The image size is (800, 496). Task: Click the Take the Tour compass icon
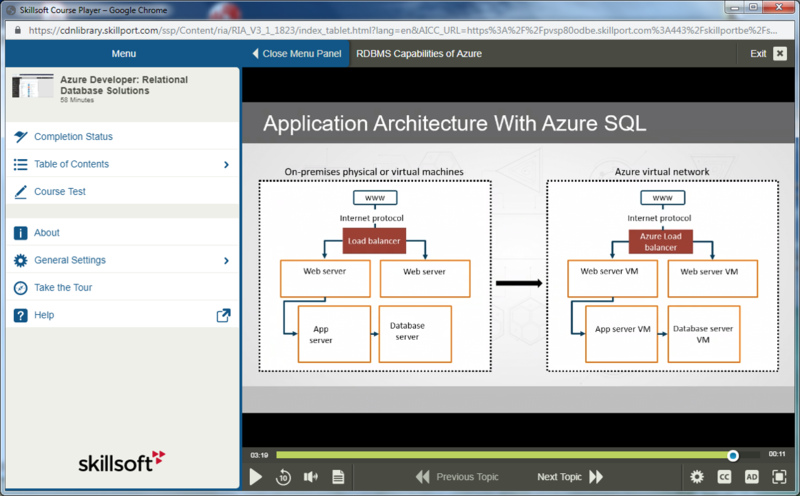pyautogui.click(x=20, y=288)
